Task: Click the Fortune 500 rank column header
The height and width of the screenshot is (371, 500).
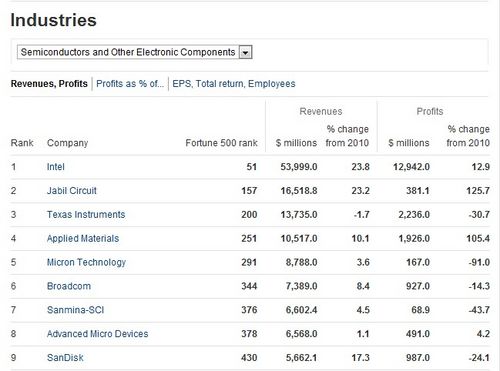Action: [x=221, y=143]
